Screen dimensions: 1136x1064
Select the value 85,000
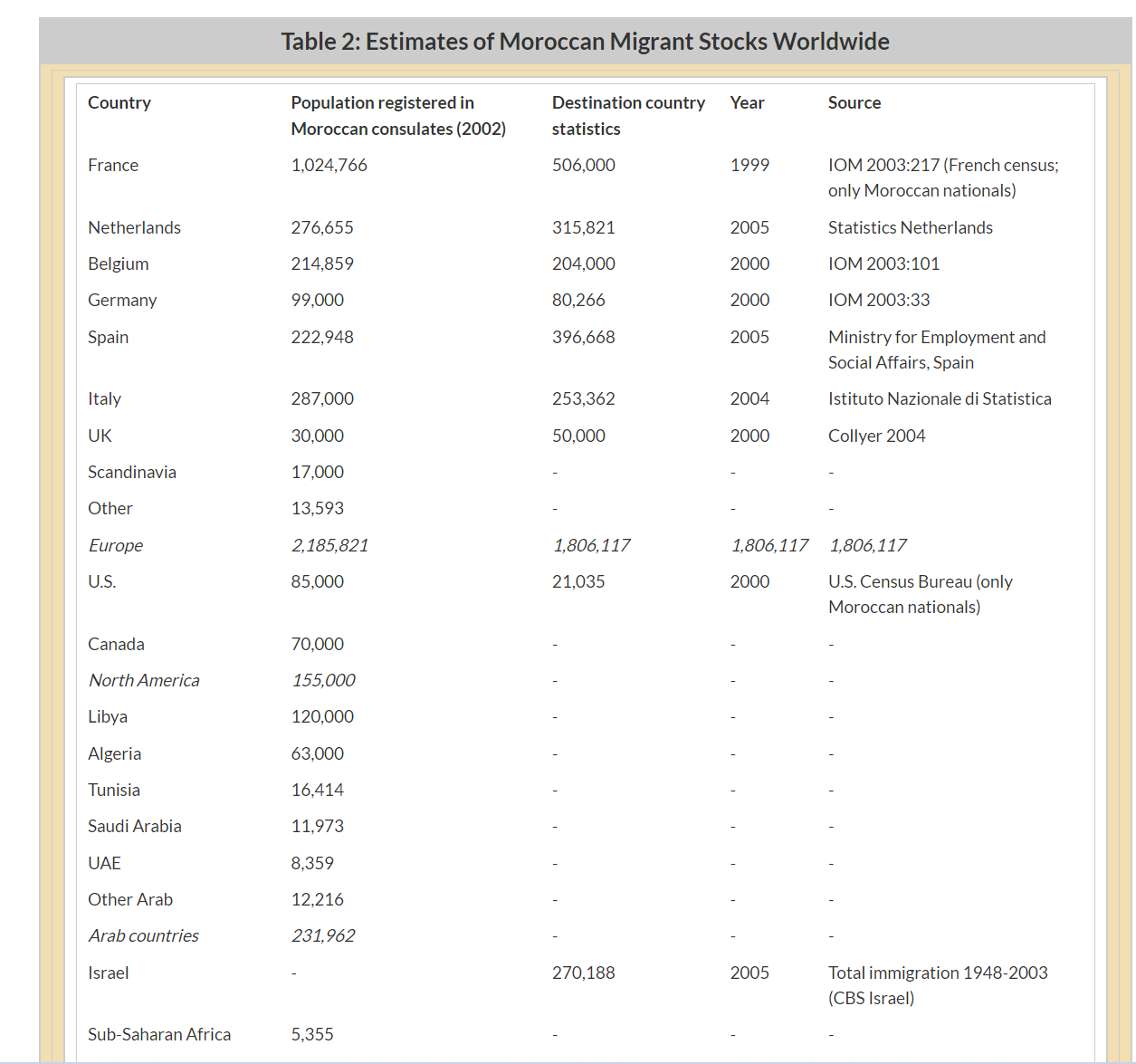[318, 581]
